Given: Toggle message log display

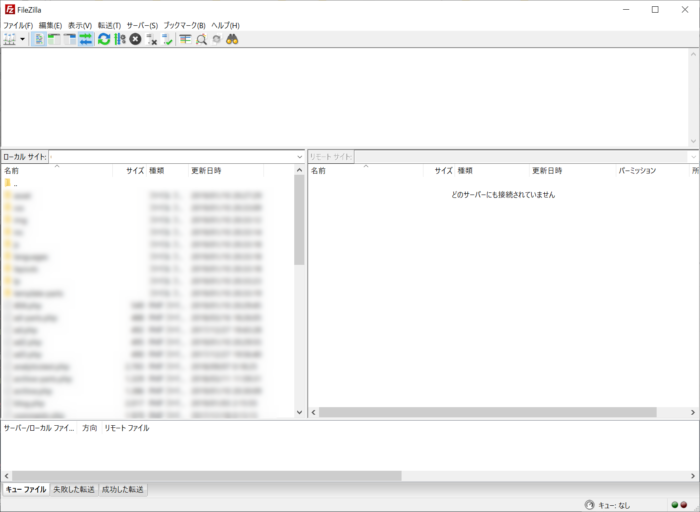Looking at the screenshot, I should click(39, 39).
